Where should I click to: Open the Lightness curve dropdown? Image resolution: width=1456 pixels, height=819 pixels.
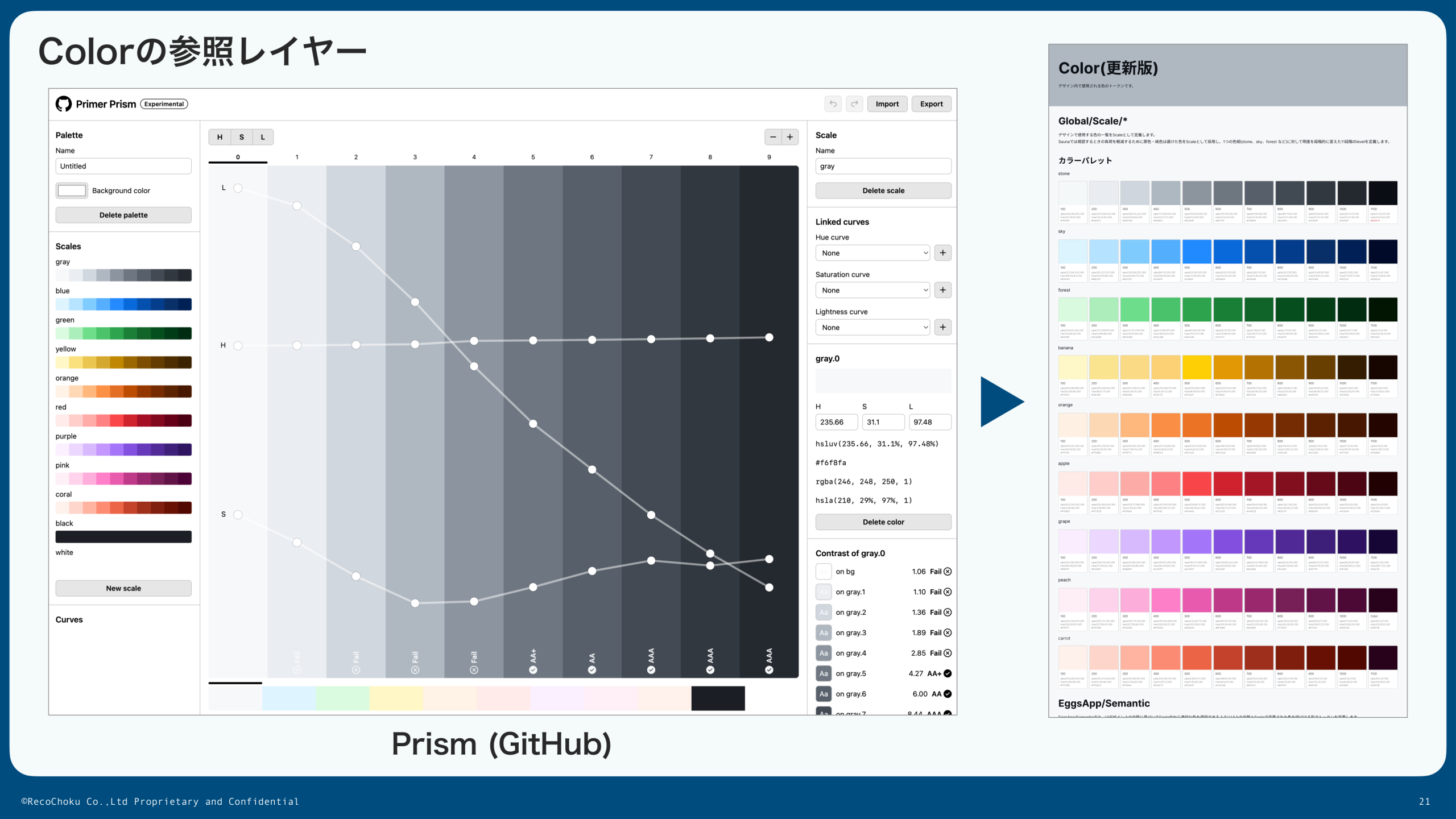tap(872, 327)
